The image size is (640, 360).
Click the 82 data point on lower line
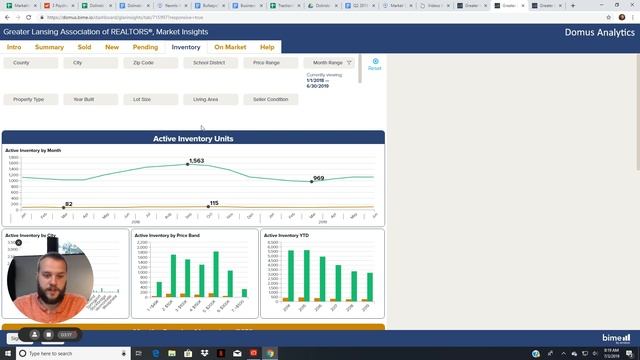63,208
